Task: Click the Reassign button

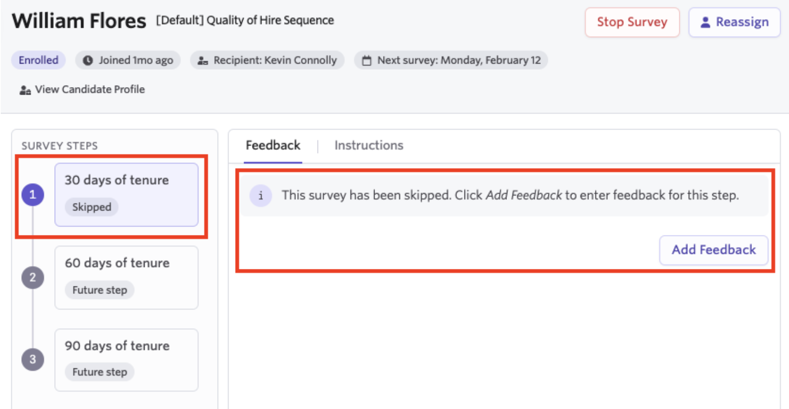Action: [x=734, y=22]
